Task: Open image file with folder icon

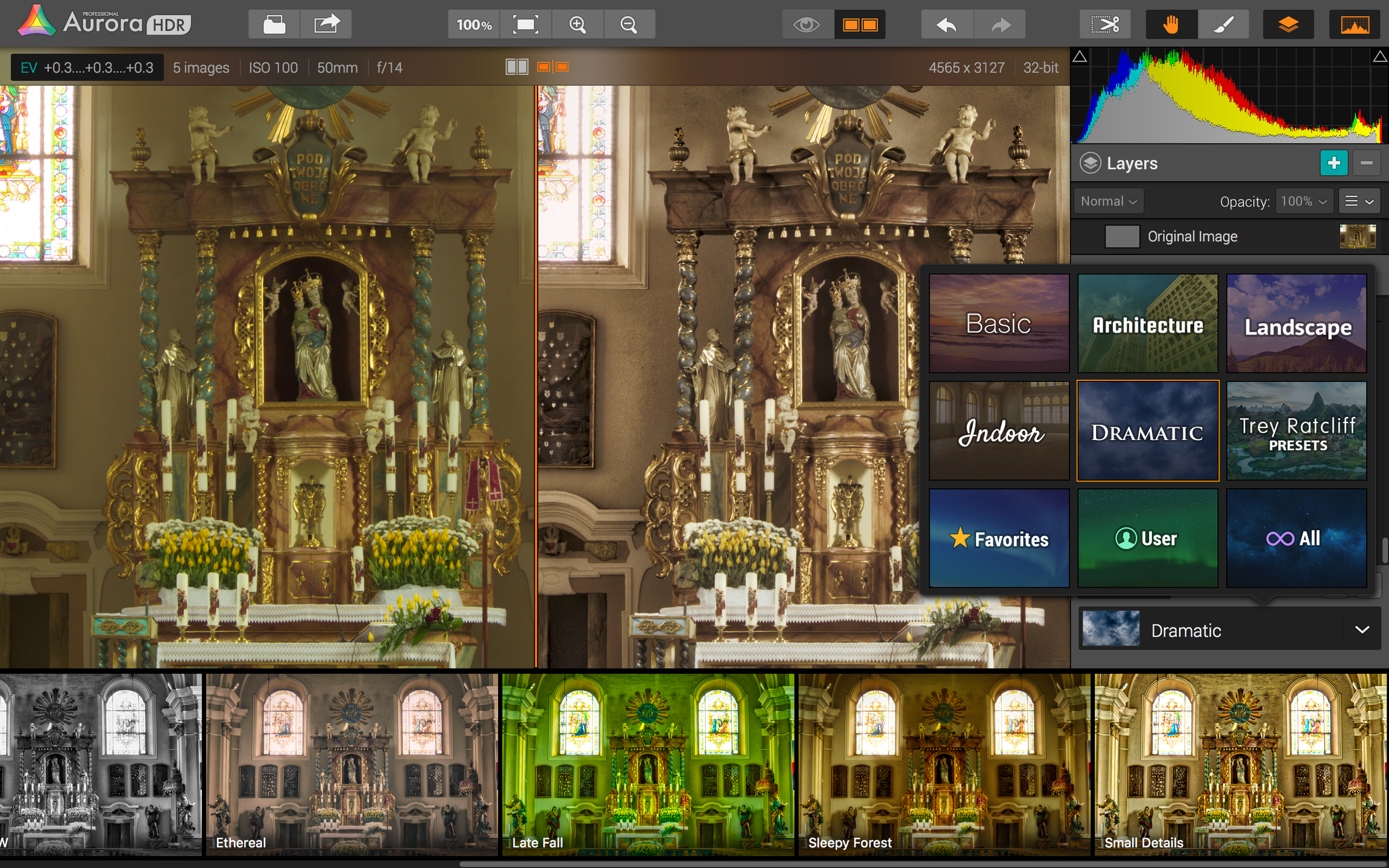Action: click(x=274, y=25)
